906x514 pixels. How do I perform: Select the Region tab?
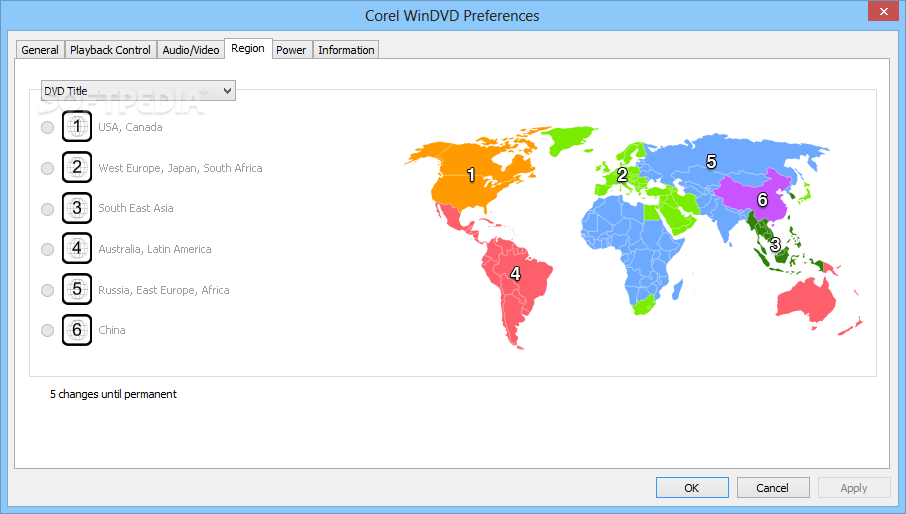248,49
